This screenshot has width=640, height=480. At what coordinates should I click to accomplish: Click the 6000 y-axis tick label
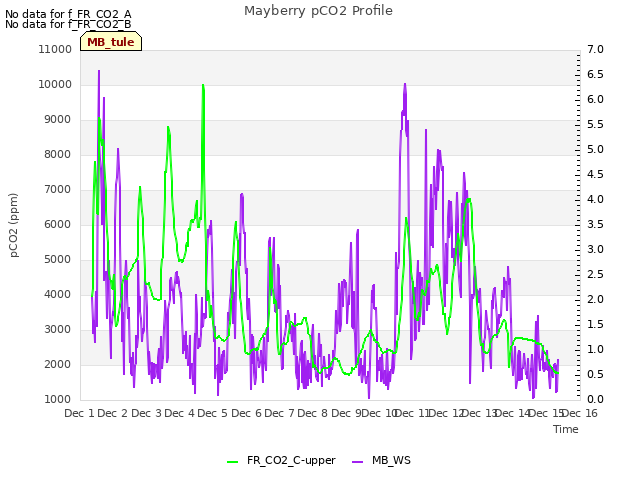[x=58, y=224]
